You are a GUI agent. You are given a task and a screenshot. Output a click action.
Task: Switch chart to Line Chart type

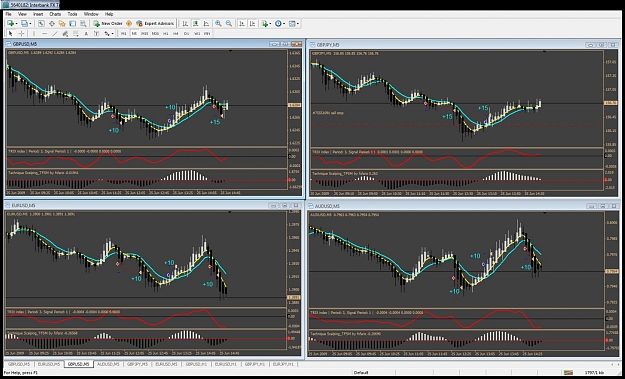point(206,24)
